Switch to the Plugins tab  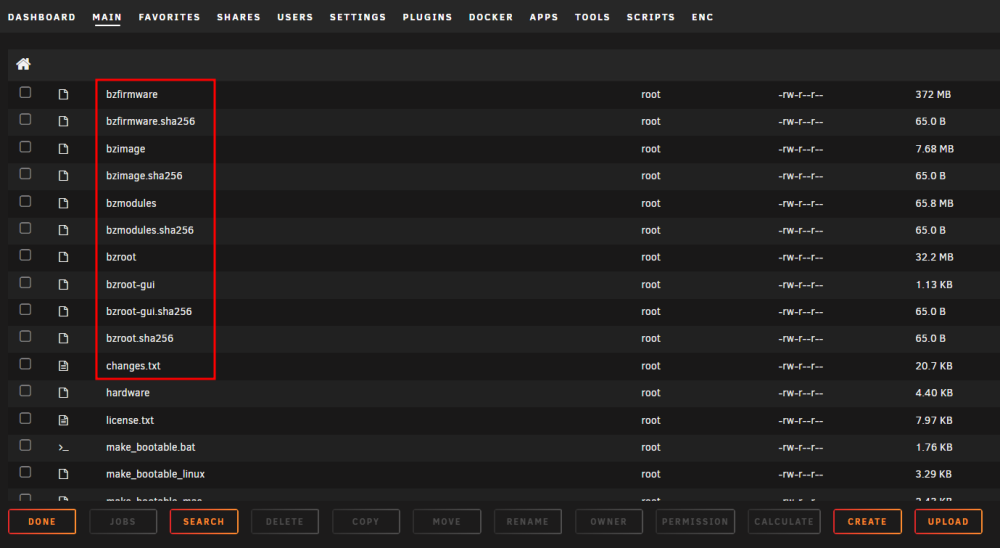[427, 17]
